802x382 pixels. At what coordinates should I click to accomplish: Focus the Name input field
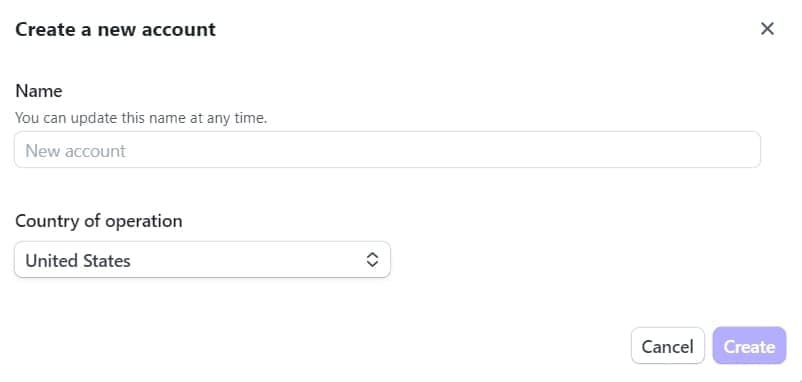click(x=387, y=150)
